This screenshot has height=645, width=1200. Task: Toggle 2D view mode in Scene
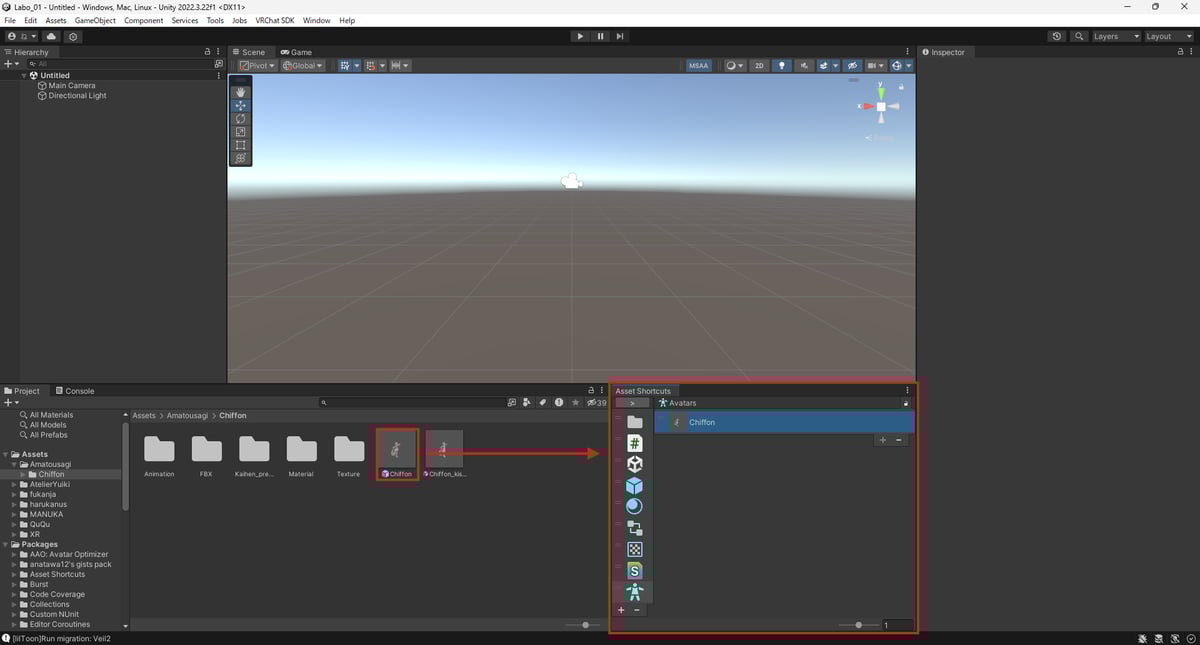tap(759, 66)
